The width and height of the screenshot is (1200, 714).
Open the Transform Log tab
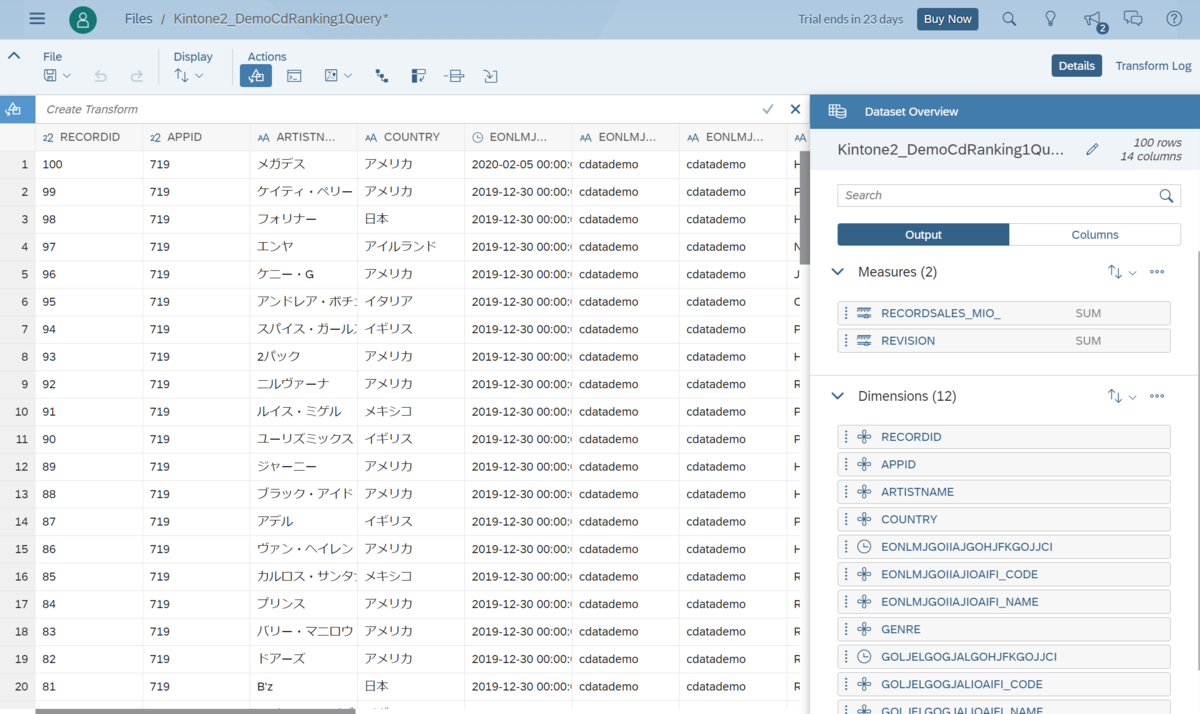point(1152,65)
